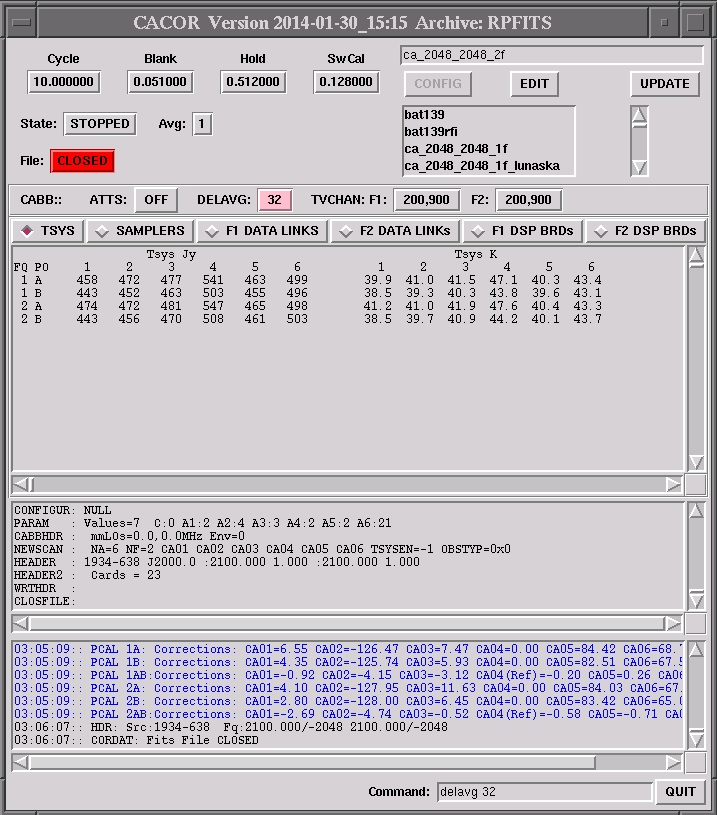Switch to F2 DSP BRDs view
This screenshot has width=717, height=815.
[645, 231]
